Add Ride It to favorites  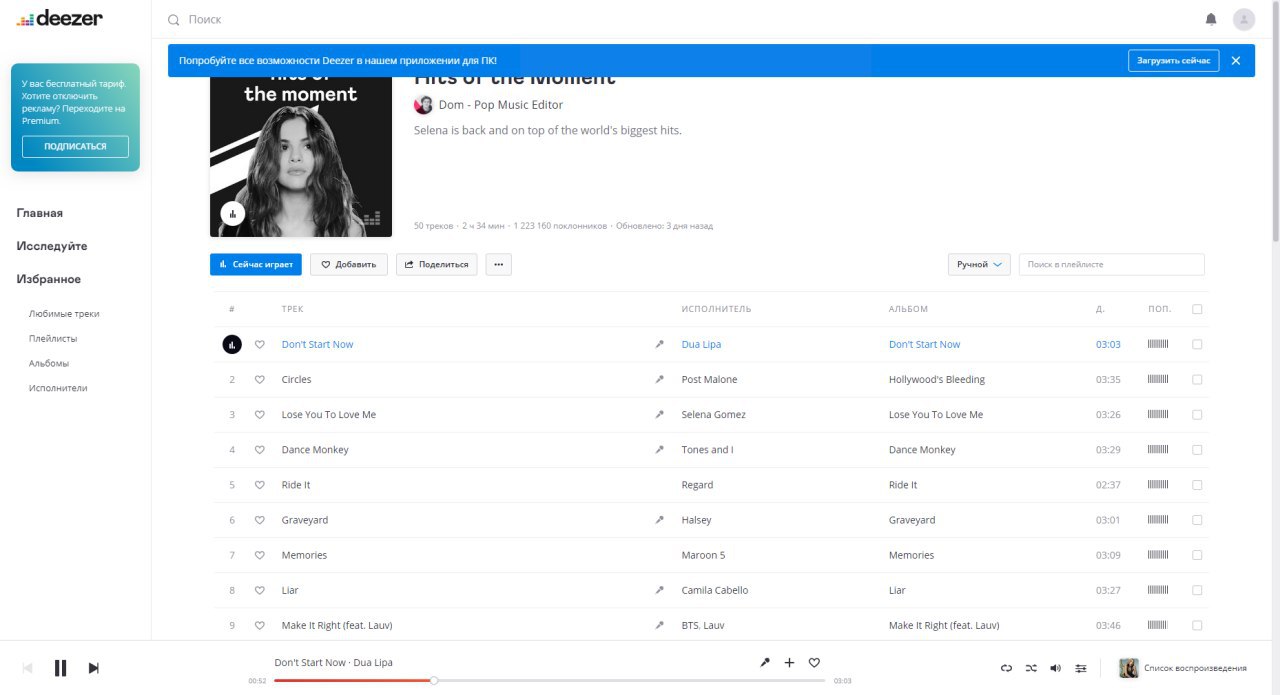pos(260,485)
